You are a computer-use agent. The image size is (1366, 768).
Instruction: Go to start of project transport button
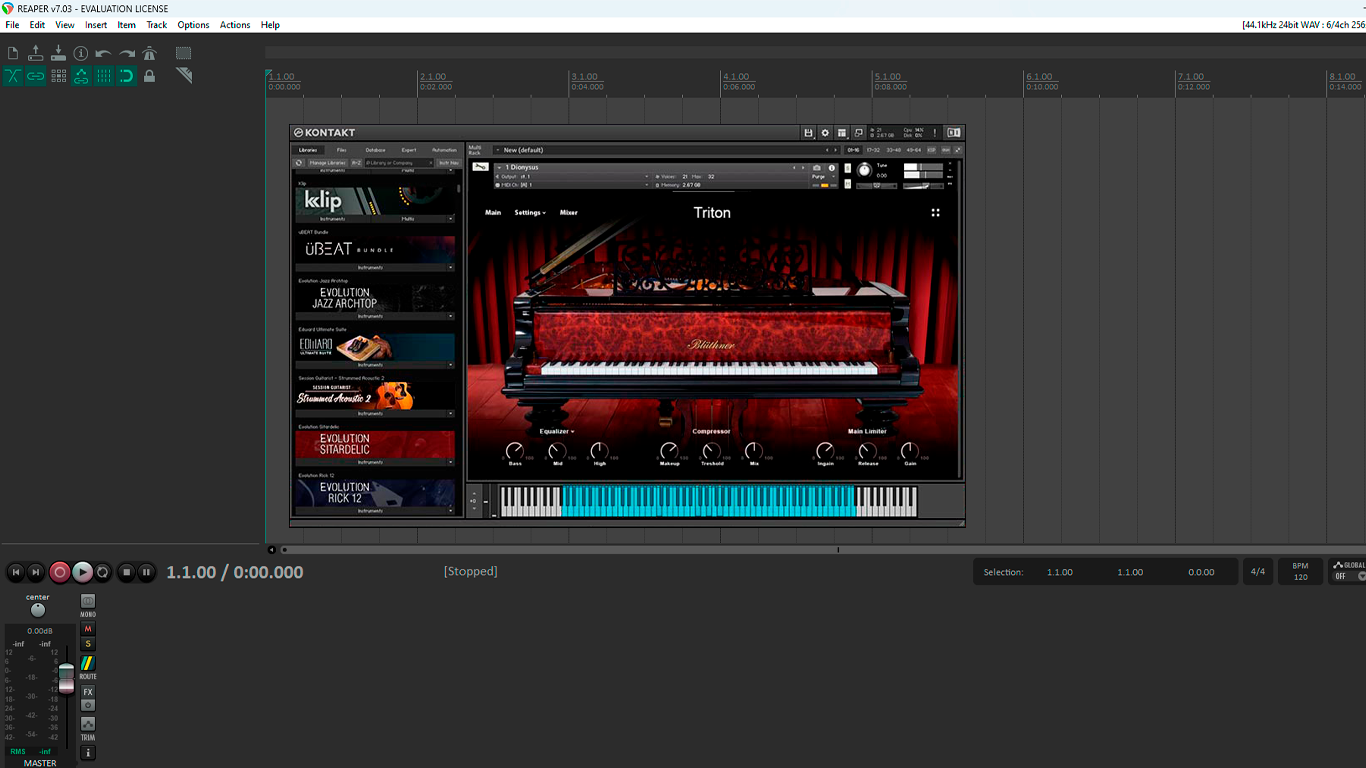15,572
